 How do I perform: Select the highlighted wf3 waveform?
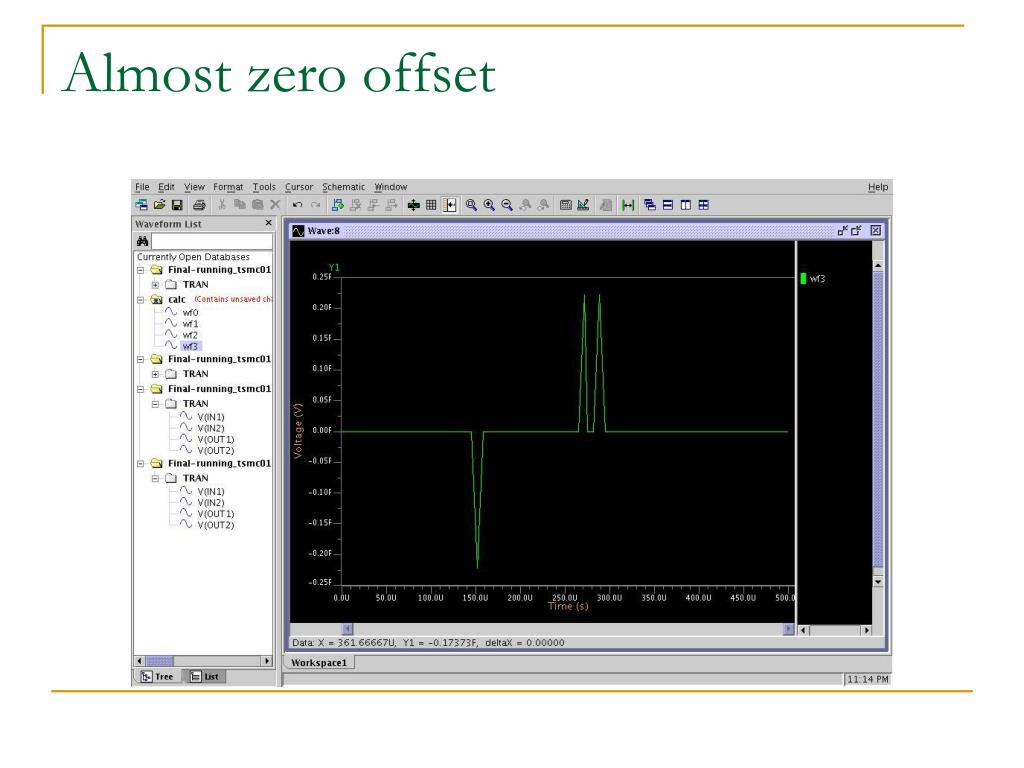pos(191,346)
